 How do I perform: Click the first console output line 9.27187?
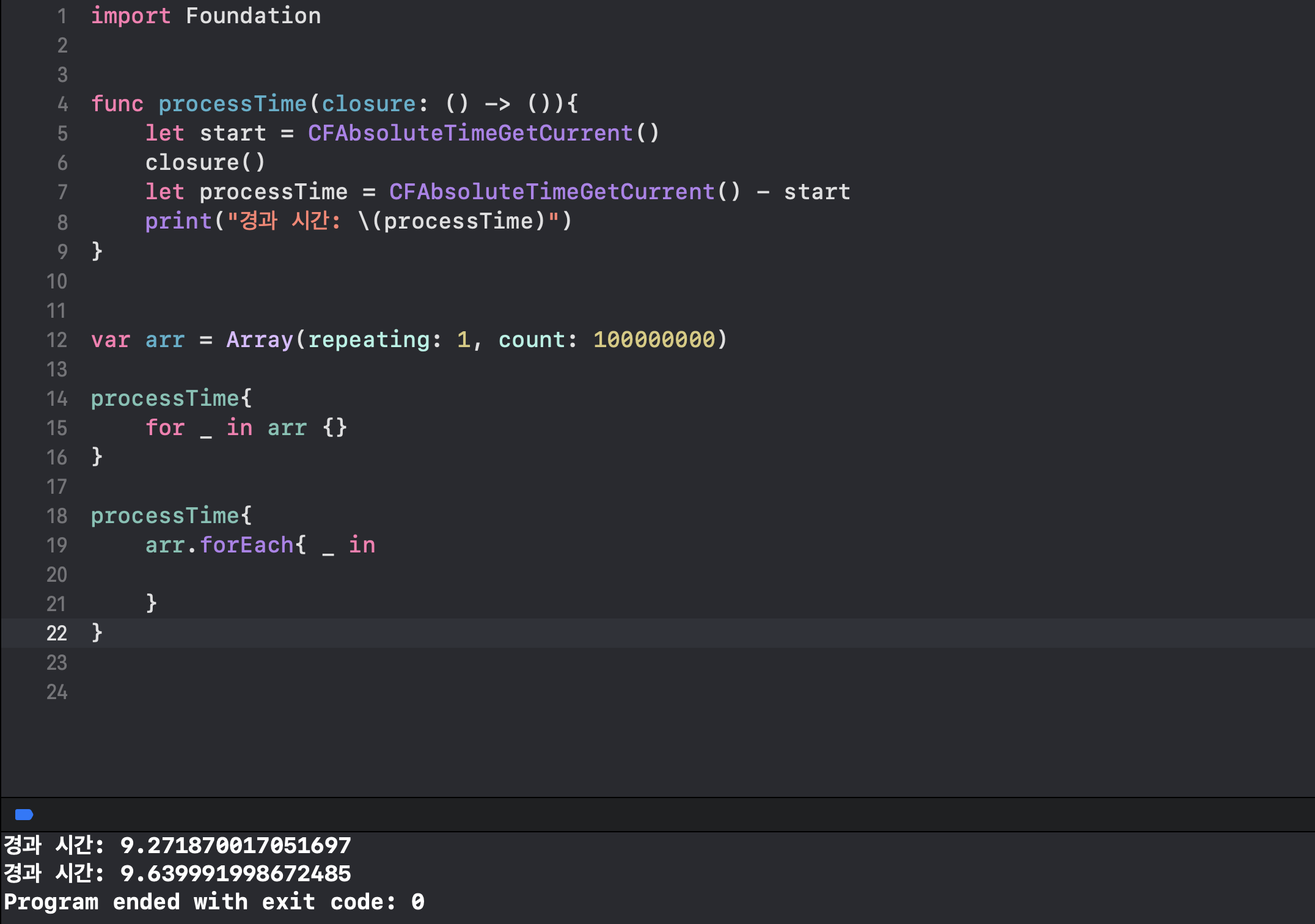pos(177,845)
